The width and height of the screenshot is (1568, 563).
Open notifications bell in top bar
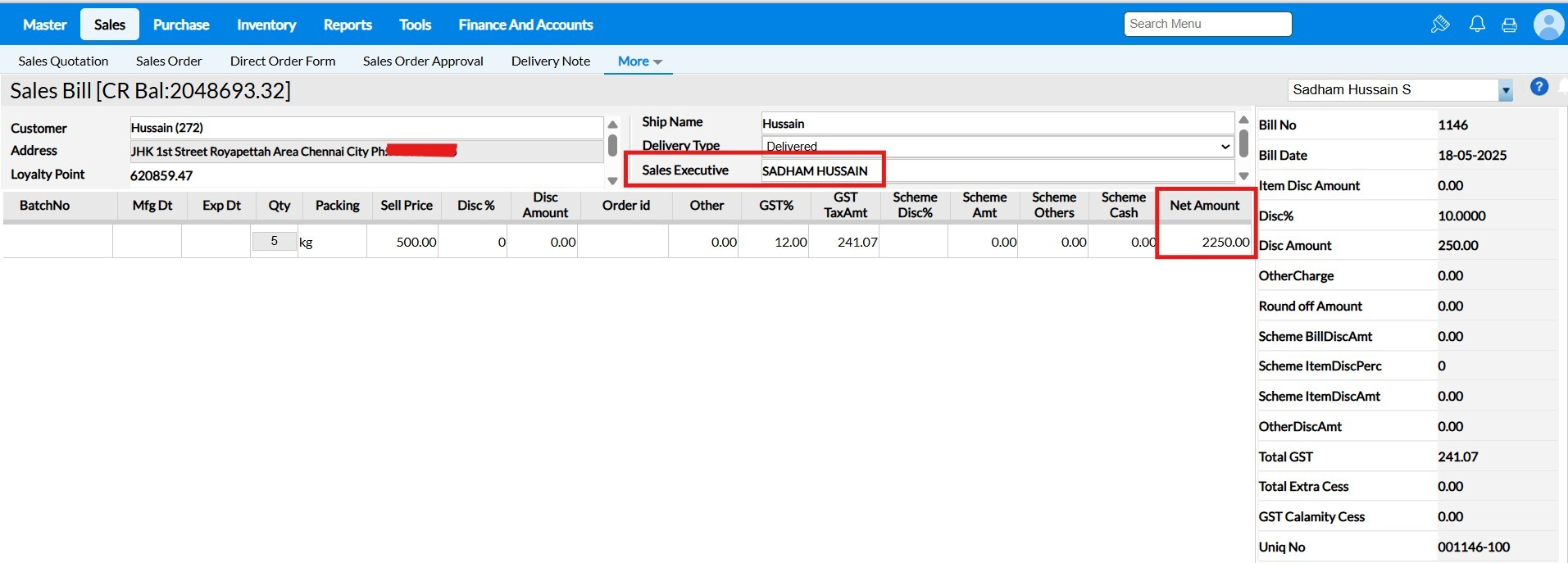[1477, 25]
